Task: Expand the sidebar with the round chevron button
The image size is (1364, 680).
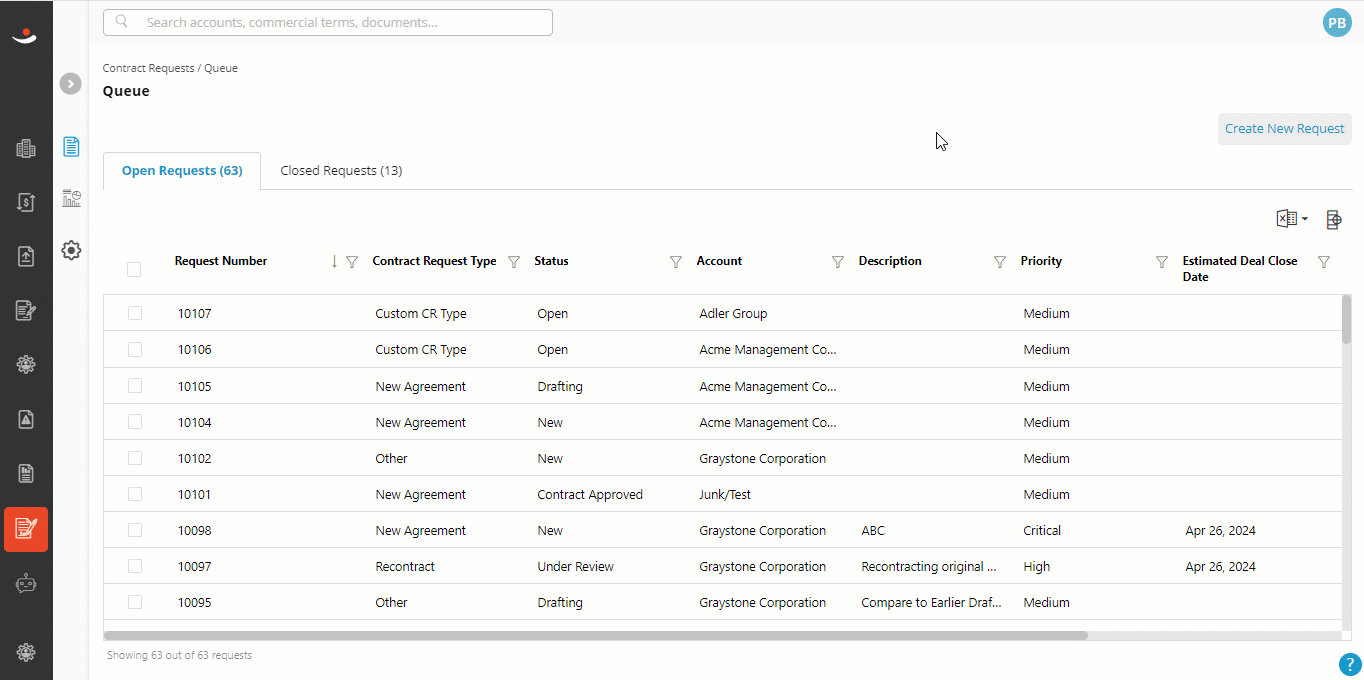Action: (x=70, y=84)
